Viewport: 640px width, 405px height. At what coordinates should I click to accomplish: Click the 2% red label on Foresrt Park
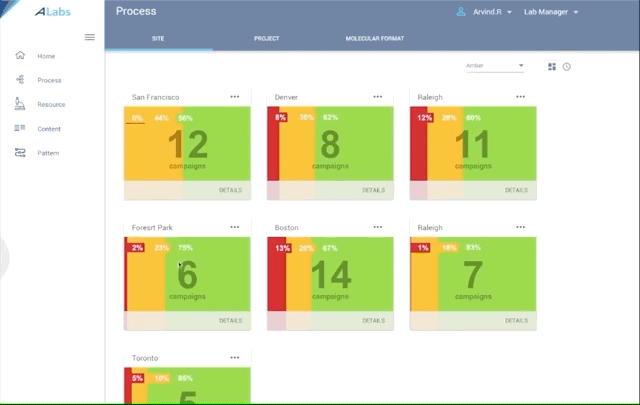pos(137,248)
